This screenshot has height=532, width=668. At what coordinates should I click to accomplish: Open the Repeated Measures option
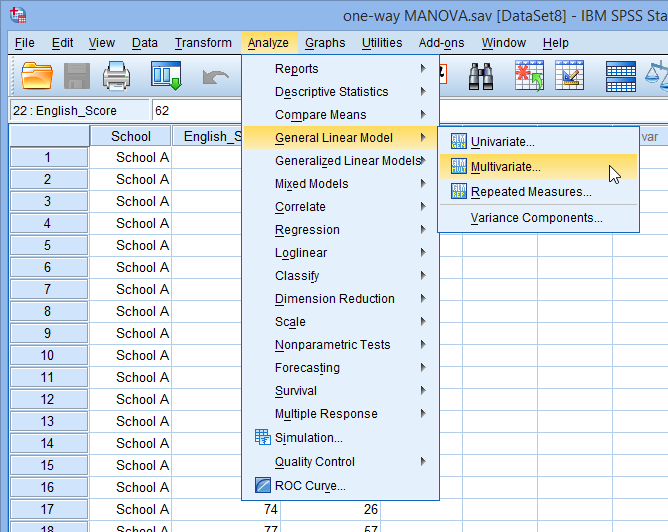pyautogui.click(x=531, y=192)
